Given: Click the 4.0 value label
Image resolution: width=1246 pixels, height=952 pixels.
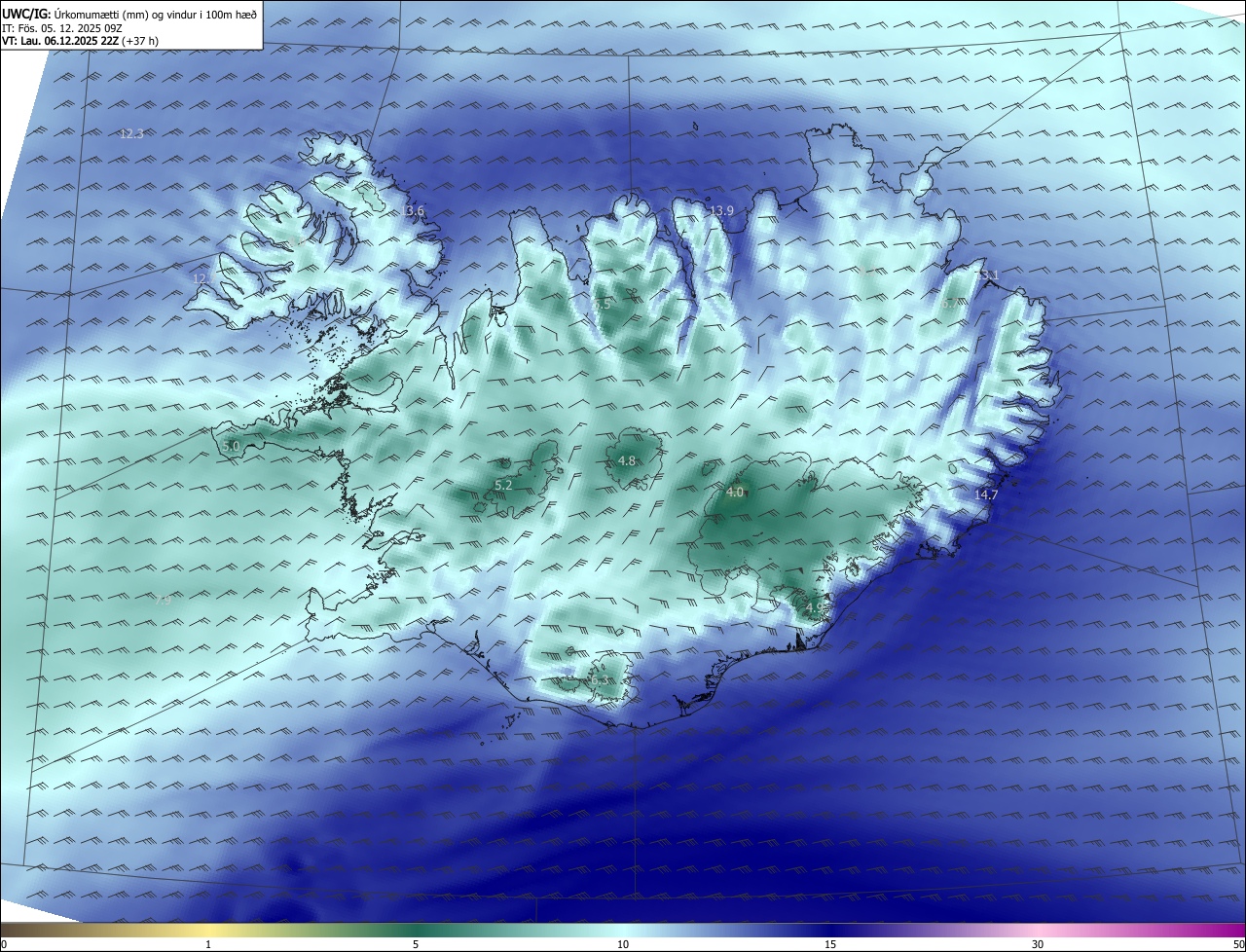Looking at the screenshot, I should (x=735, y=493).
